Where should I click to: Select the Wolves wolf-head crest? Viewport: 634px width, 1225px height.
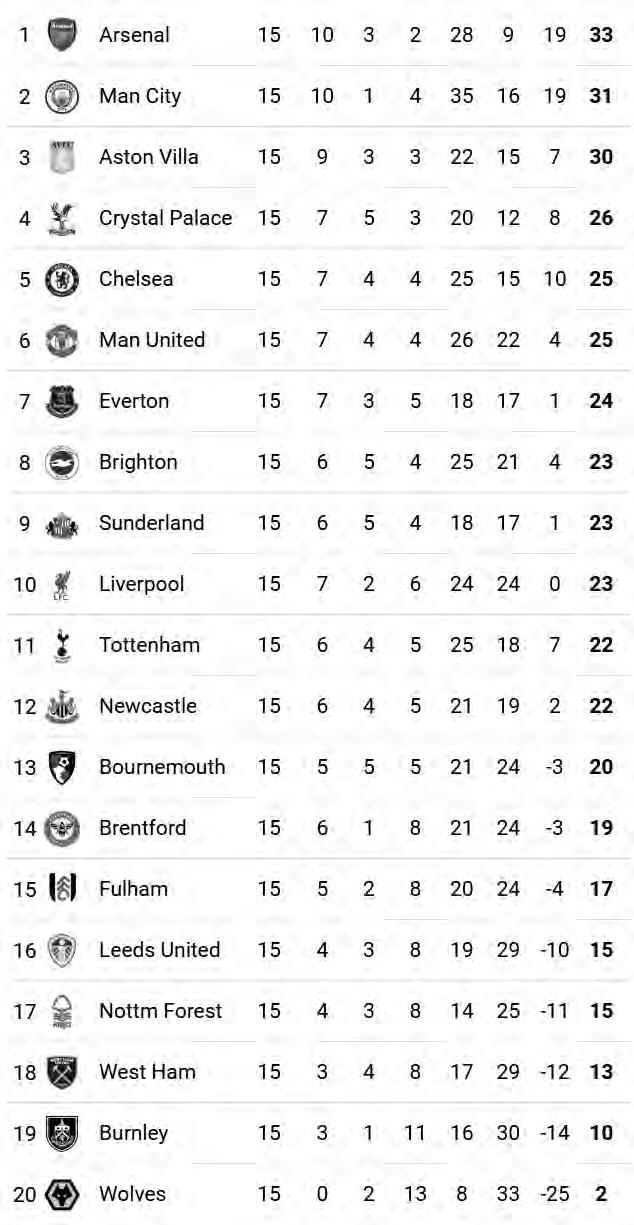coord(62,1194)
